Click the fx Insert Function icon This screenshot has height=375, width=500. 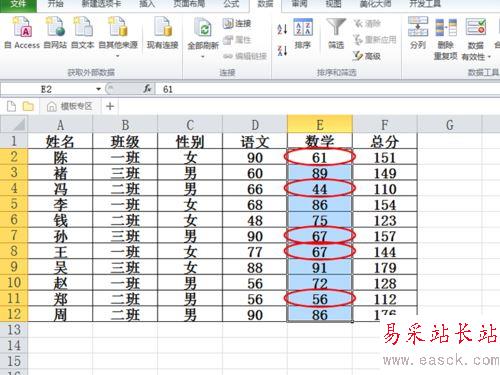pyautogui.click(x=147, y=89)
